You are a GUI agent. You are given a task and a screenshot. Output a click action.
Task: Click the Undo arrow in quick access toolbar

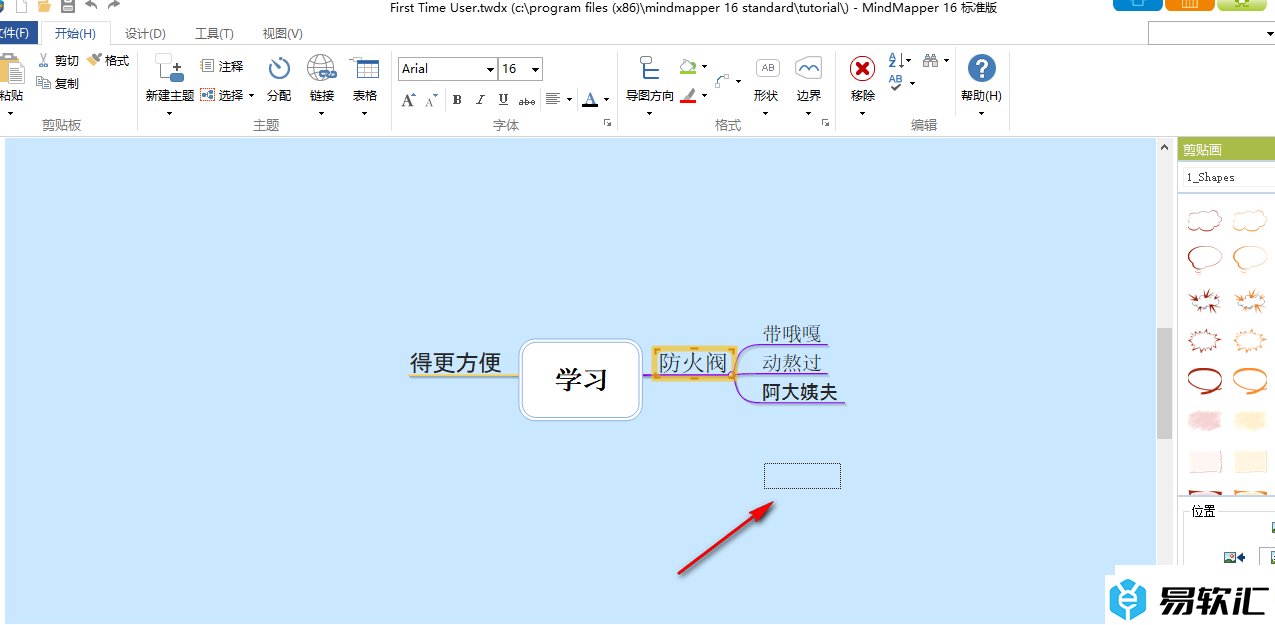pos(91,6)
